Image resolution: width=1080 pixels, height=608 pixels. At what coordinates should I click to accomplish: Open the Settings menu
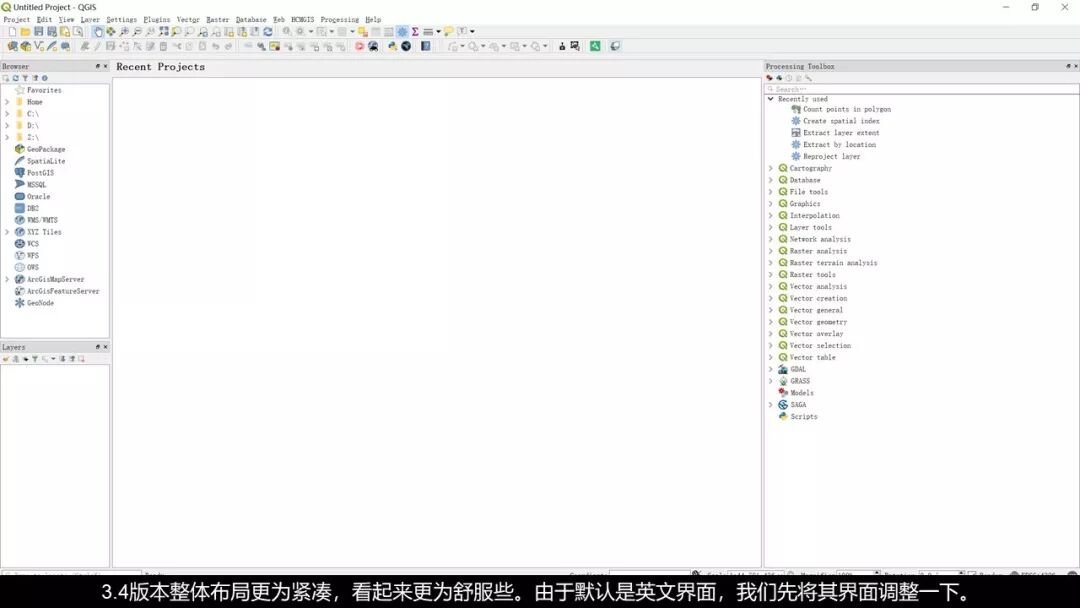(121, 19)
